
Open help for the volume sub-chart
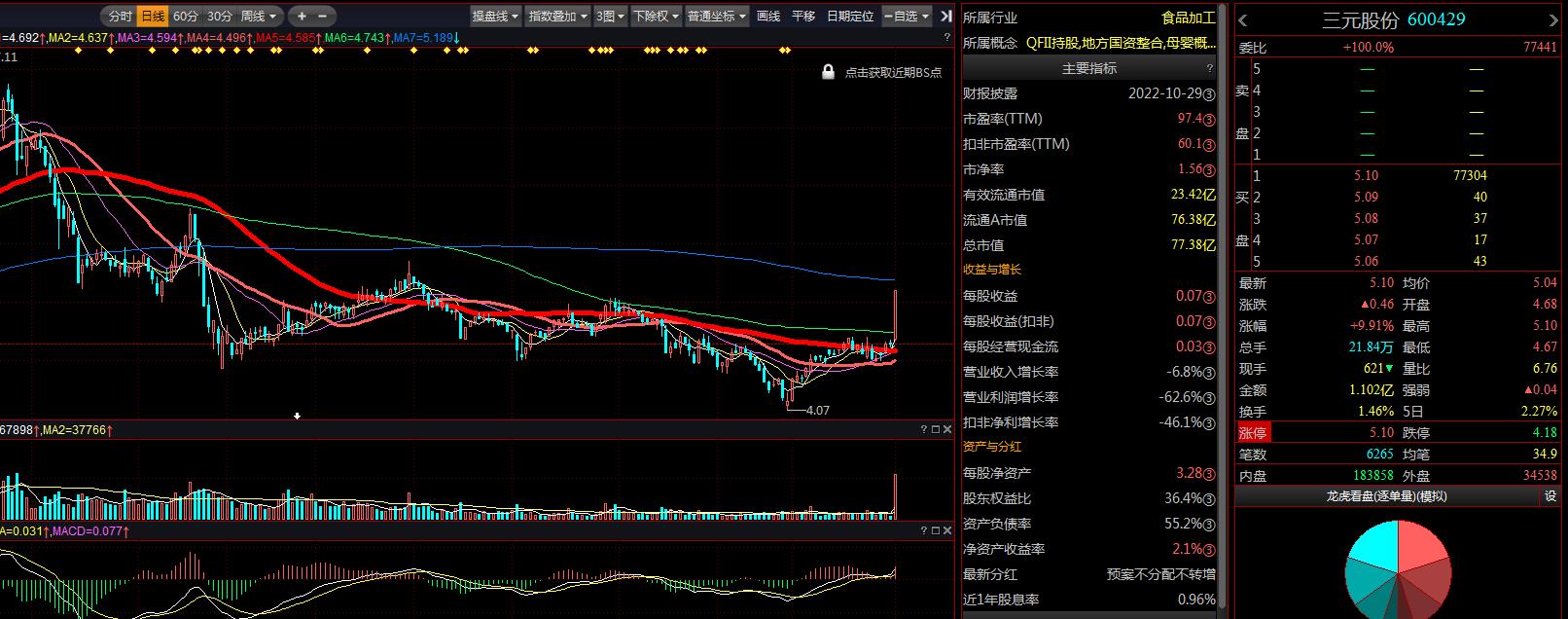(x=924, y=429)
